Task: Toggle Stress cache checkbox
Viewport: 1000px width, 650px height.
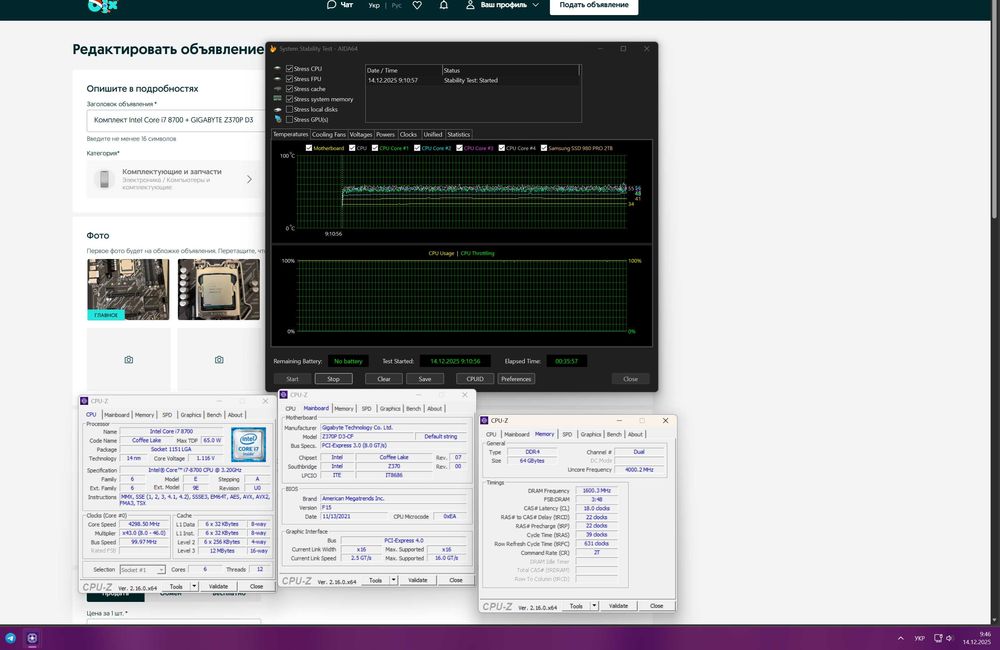Action: pos(290,89)
